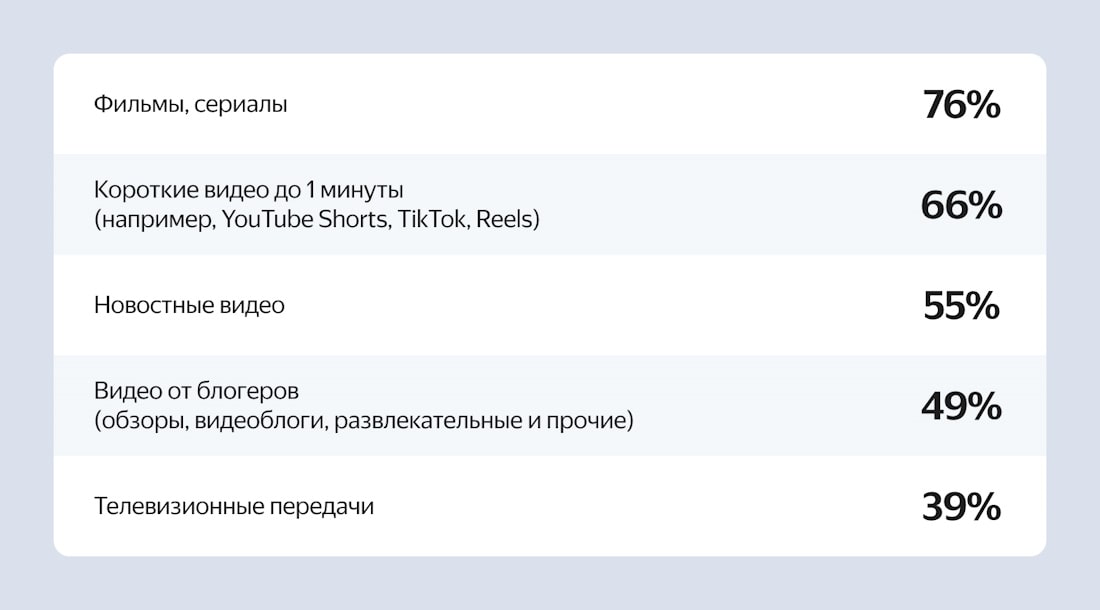Click the "Новостные видео" label
Image resolution: width=1100 pixels, height=610 pixels.
189,305
